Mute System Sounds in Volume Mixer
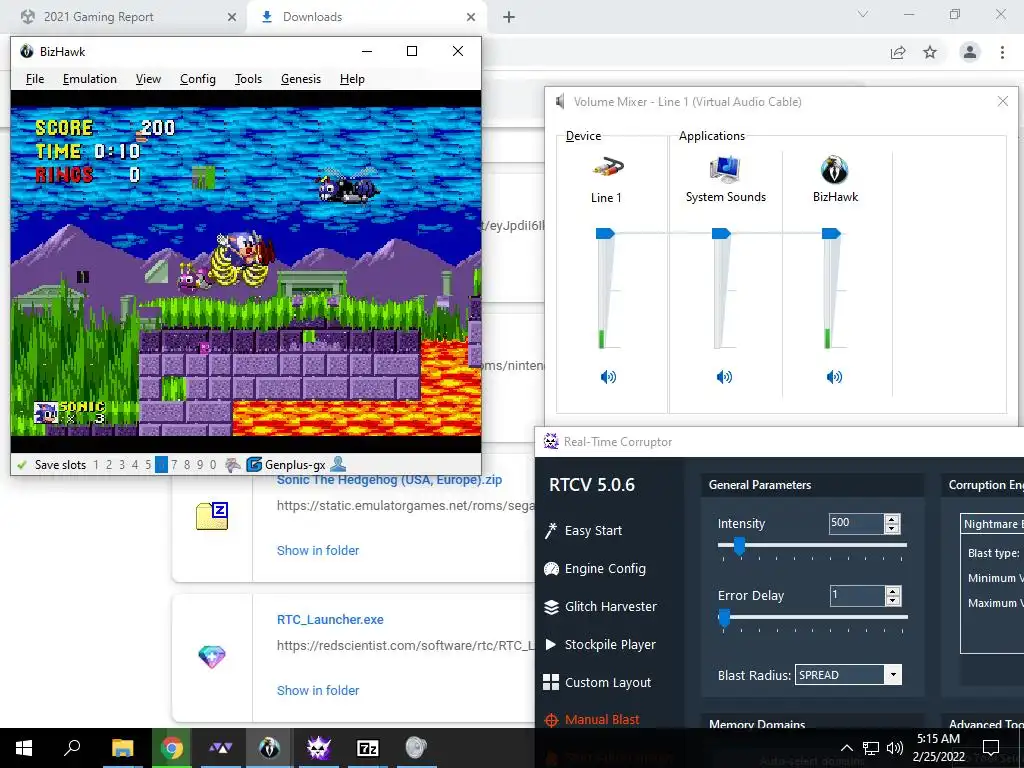1024x768 pixels. (724, 377)
